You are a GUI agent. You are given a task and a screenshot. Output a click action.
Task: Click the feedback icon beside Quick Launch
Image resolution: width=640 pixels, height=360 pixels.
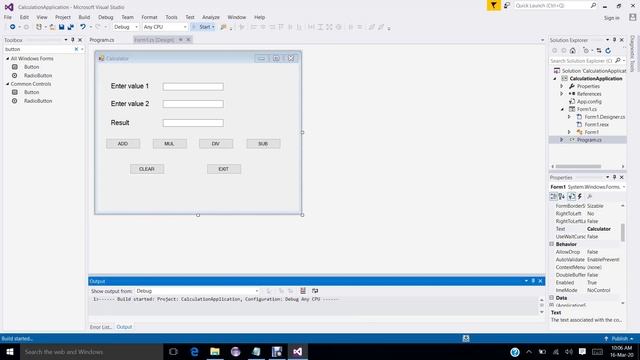507,5
